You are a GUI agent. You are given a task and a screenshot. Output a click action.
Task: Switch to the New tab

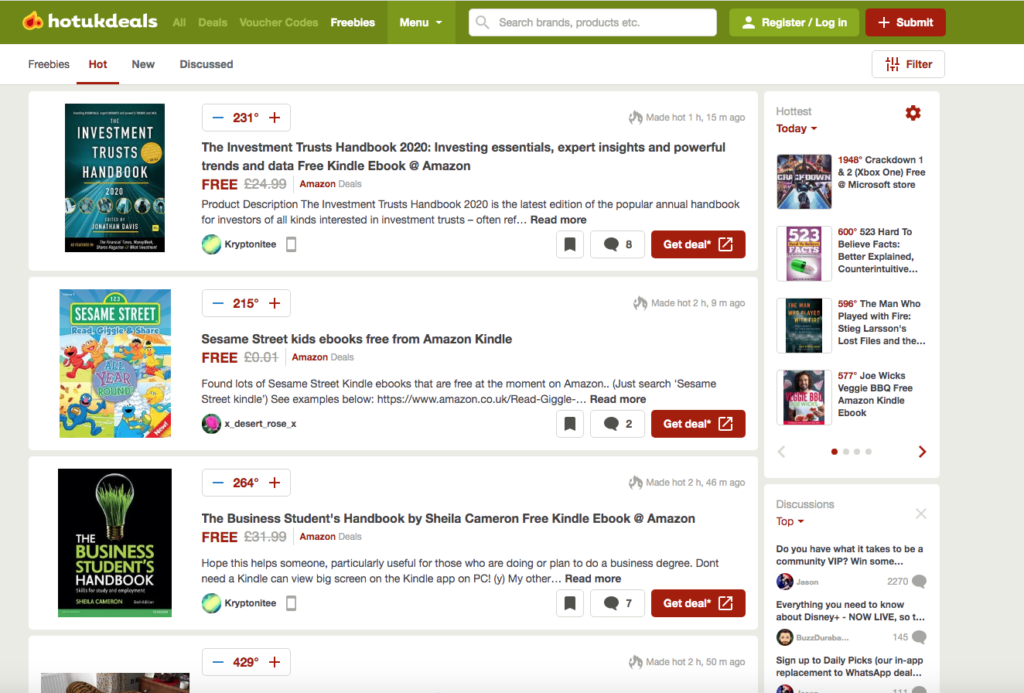pos(143,64)
